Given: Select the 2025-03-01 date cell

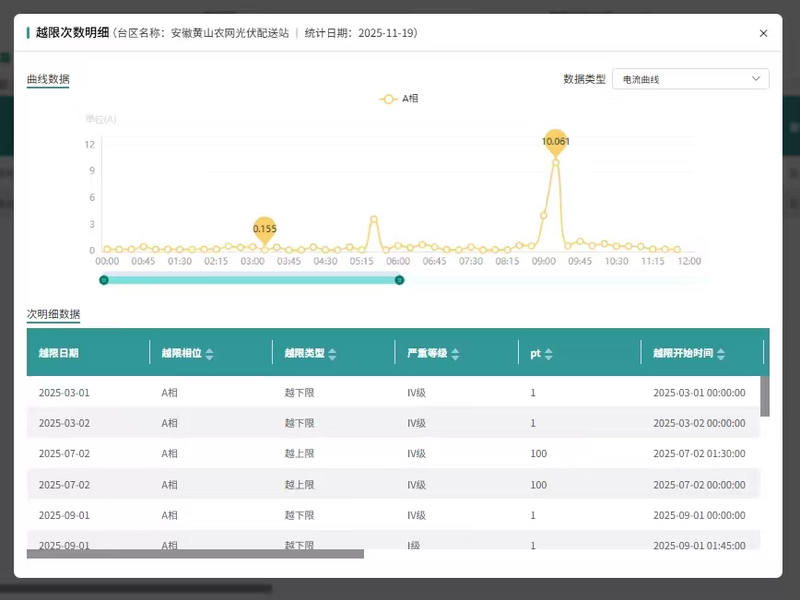Looking at the screenshot, I should 64,393.
